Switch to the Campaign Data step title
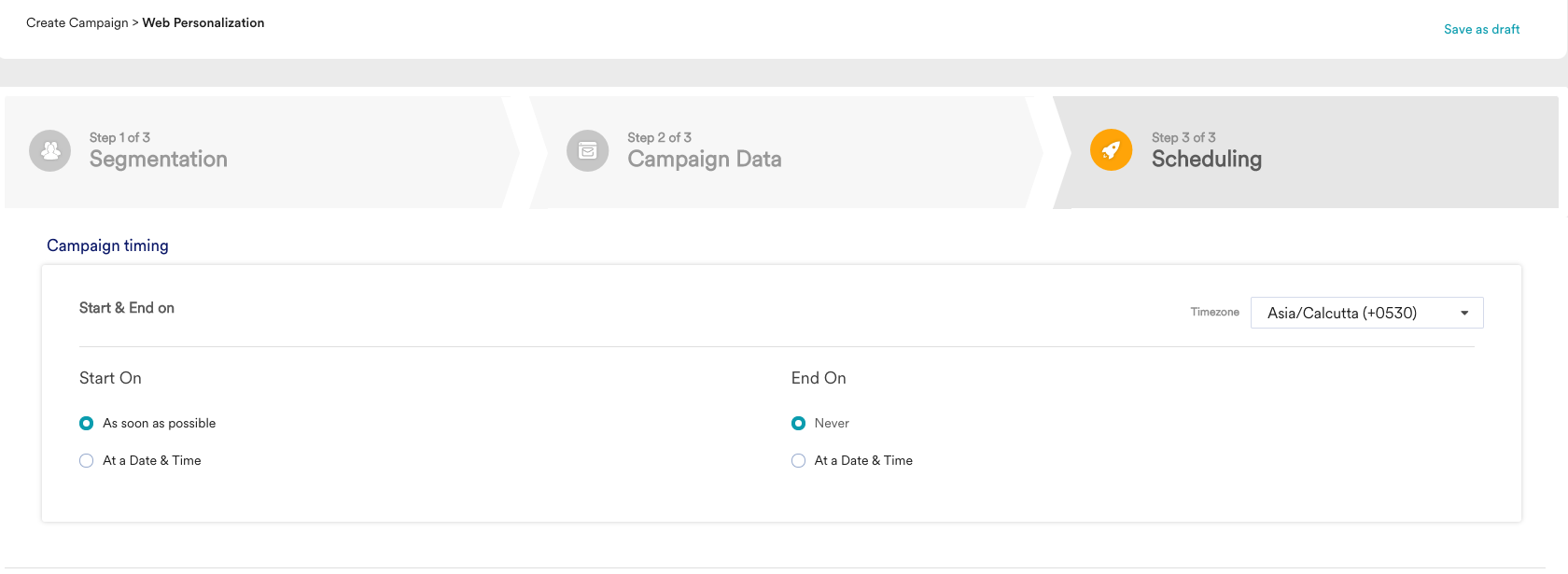The width and height of the screenshot is (1568, 574). point(705,160)
